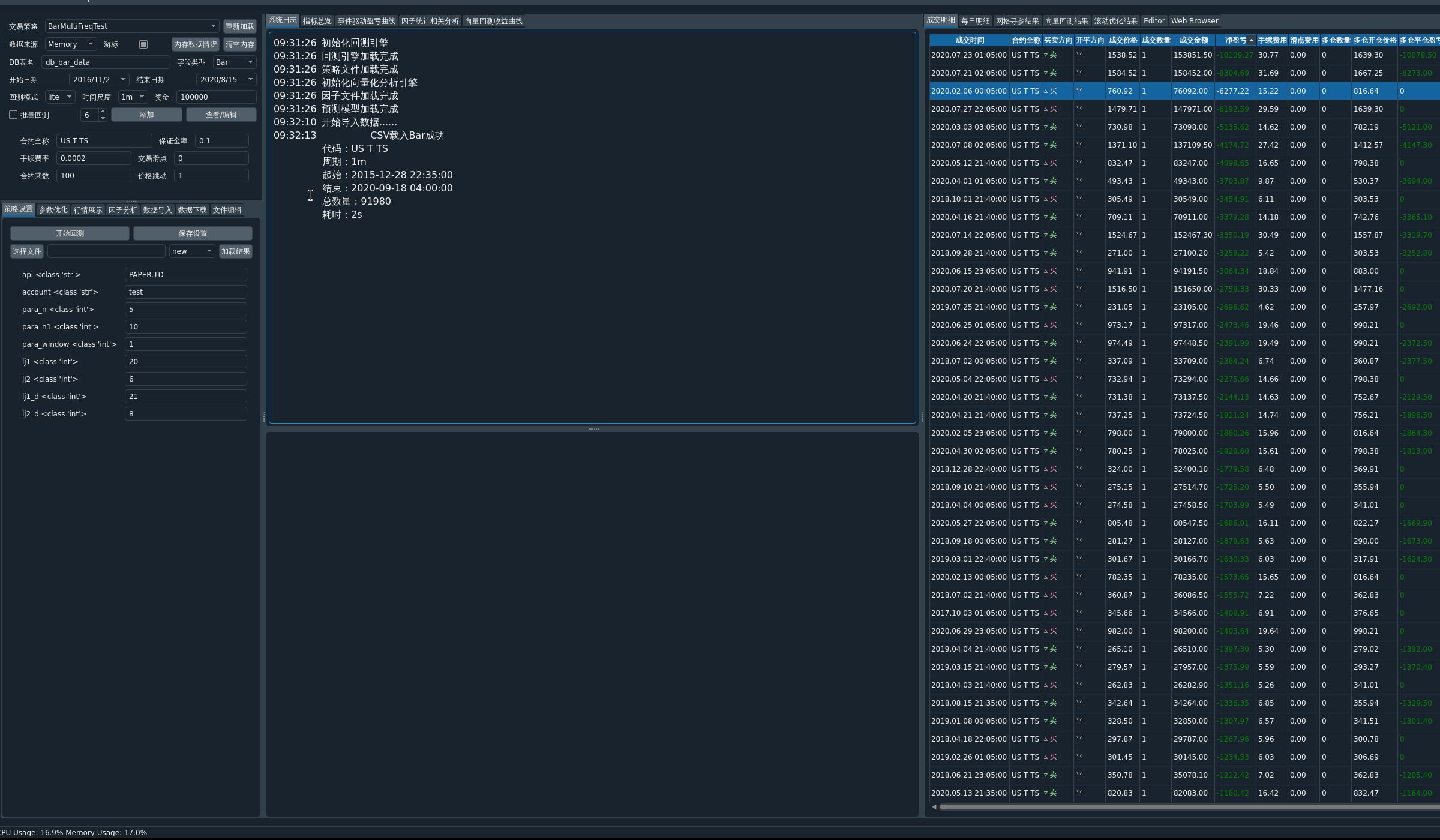This screenshot has height=840, width=1440.
Task: Enable the 批量回测 checkbox
Action: (x=13, y=115)
